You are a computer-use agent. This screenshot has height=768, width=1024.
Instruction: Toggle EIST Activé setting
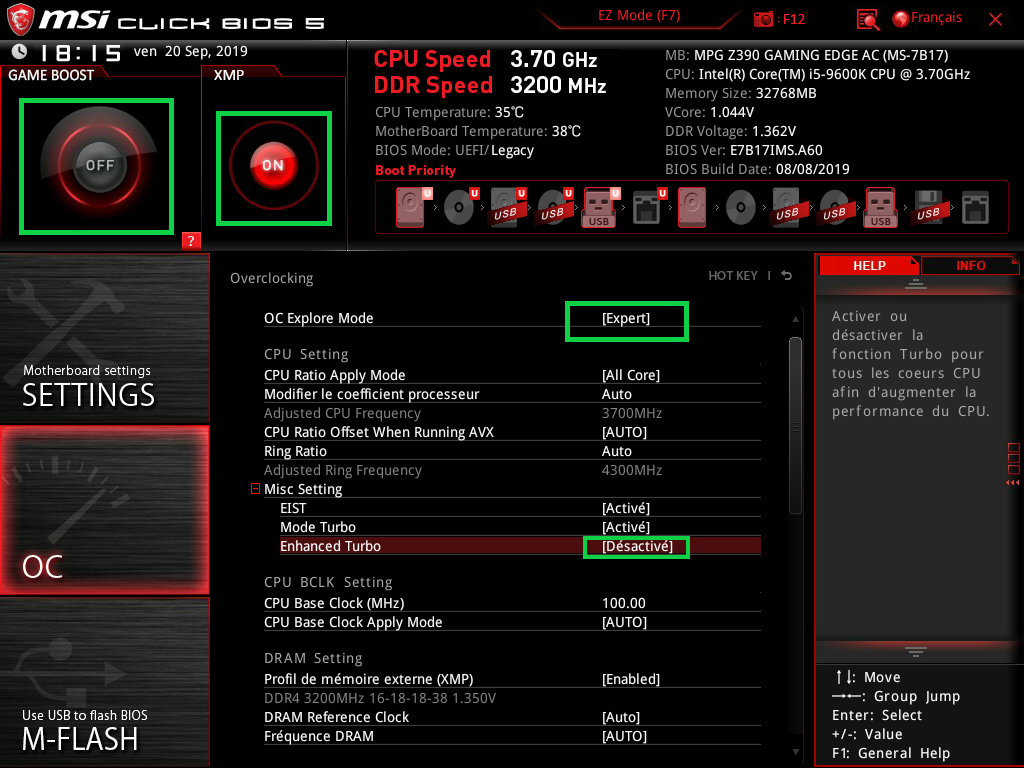(x=626, y=508)
